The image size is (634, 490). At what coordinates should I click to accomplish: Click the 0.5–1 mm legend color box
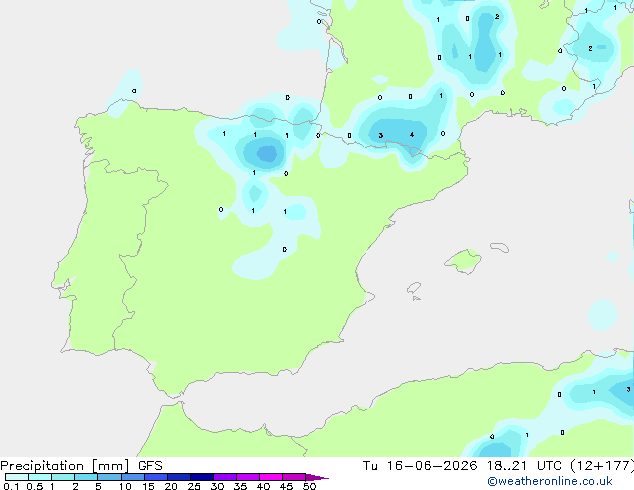(40, 477)
